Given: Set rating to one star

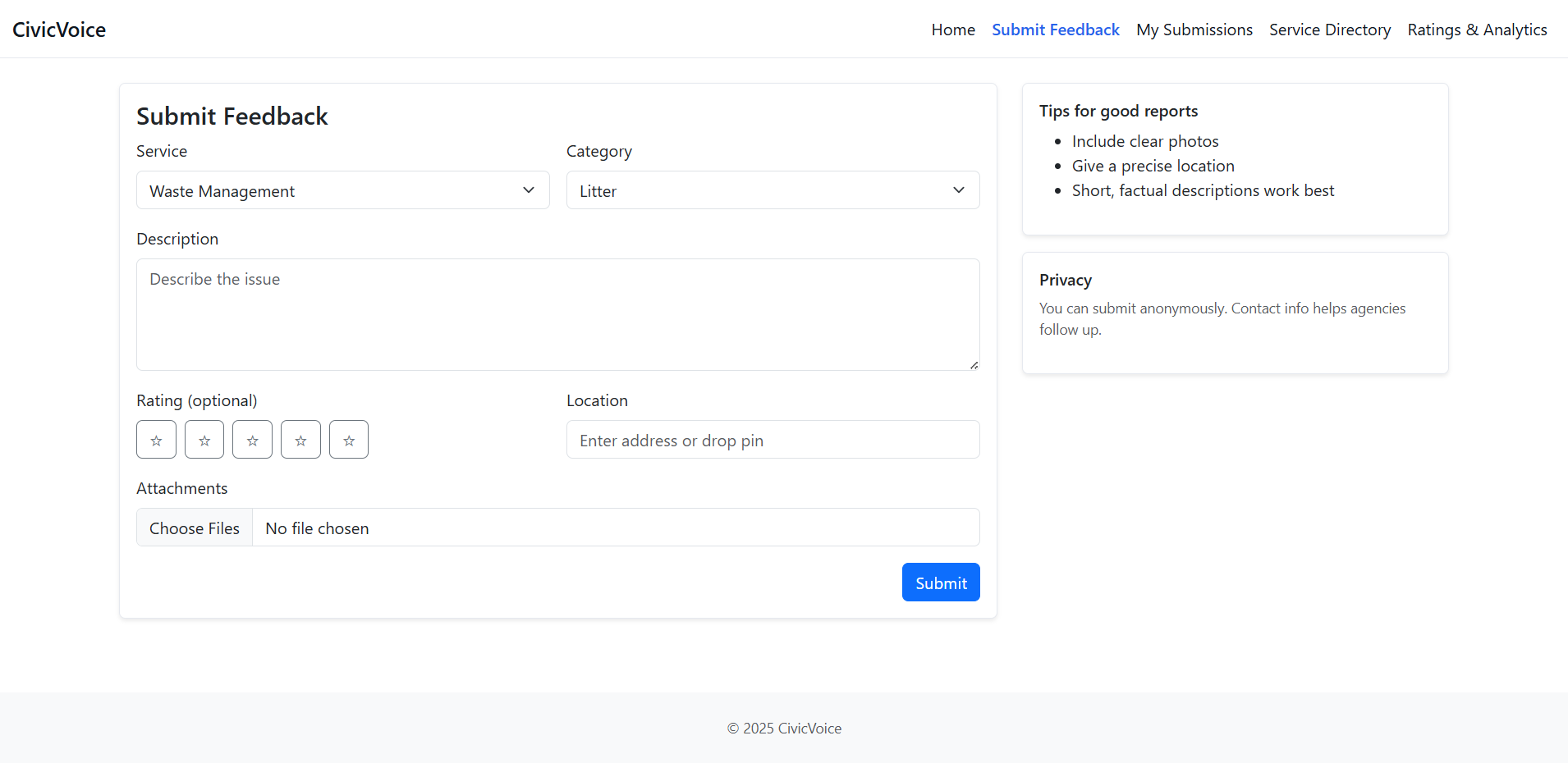Looking at the screenshot, I should [156, 440].
